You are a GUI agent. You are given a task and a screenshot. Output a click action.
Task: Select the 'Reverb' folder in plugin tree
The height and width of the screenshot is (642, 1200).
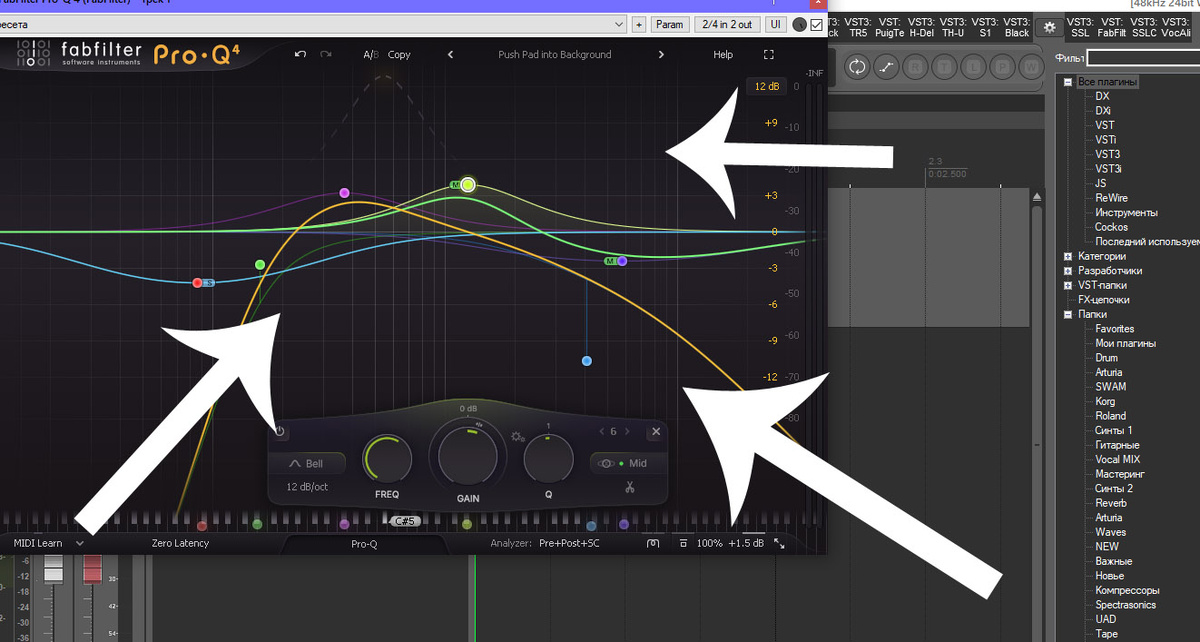(x=1111, y=503)
